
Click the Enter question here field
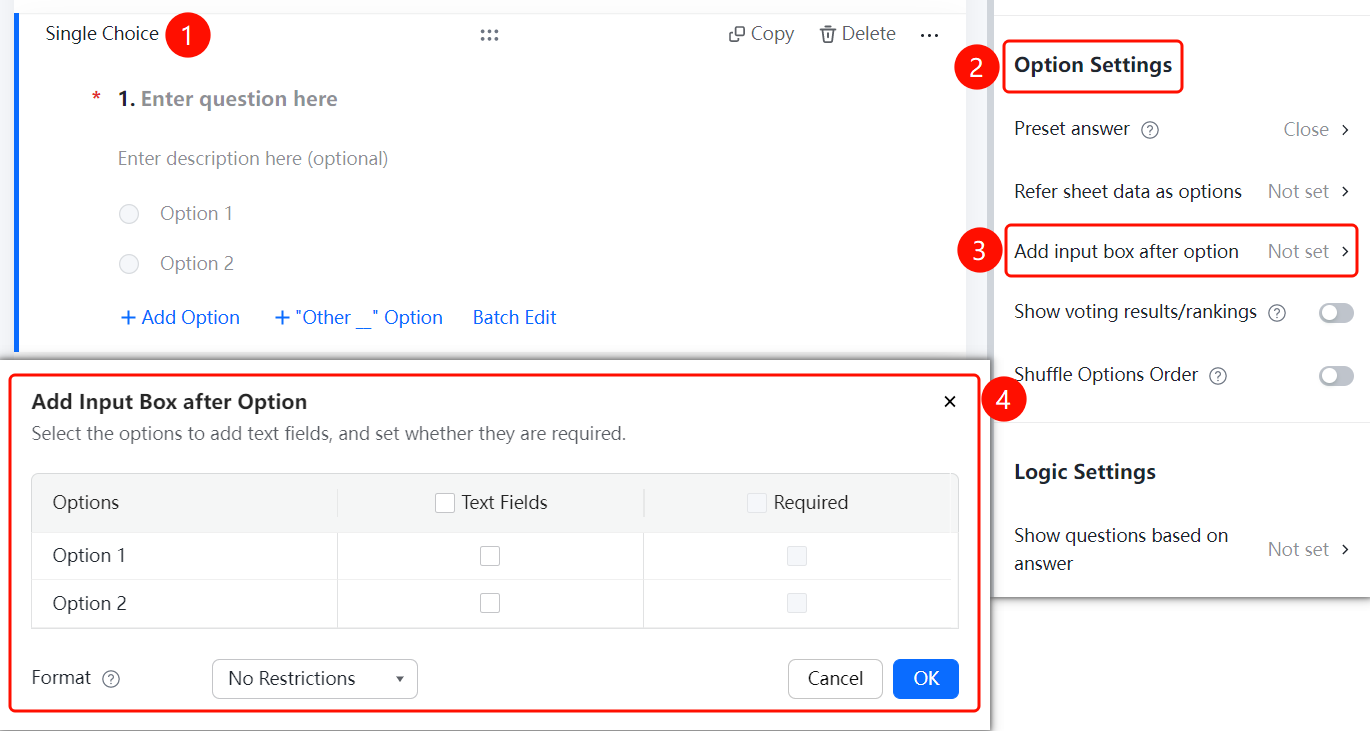click(x=239, y=99)
